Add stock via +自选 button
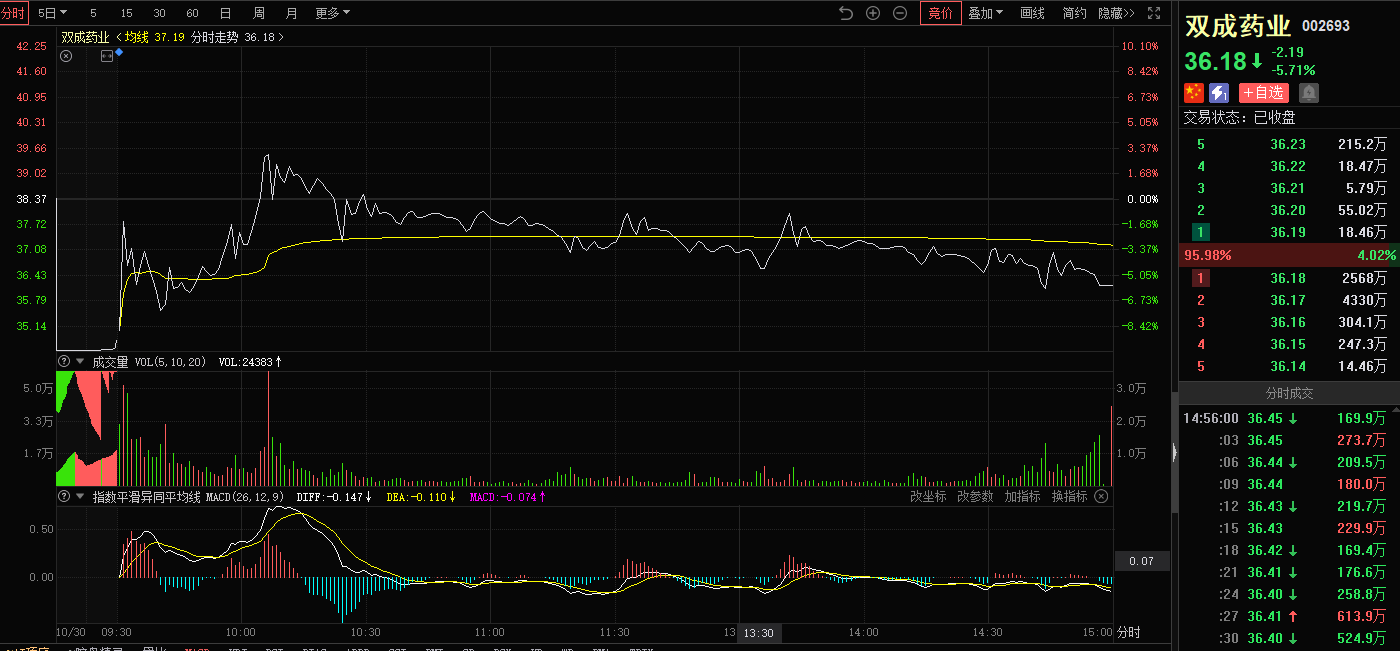Screen dimensions: 1400x651 click(x=1264, y=93)
